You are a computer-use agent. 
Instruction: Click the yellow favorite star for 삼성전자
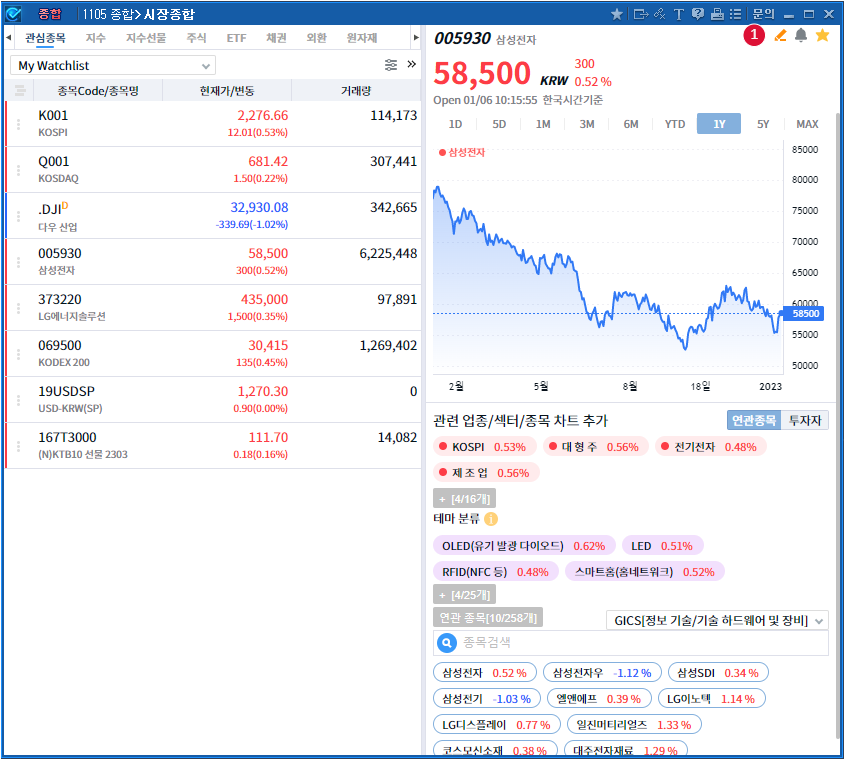click(x=822, y=36)
